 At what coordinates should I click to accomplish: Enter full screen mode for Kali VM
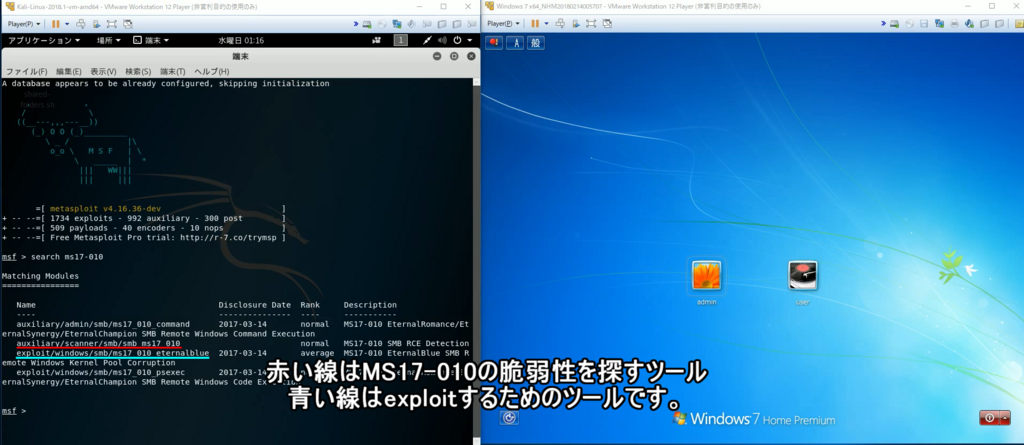(x=112, y=24)
